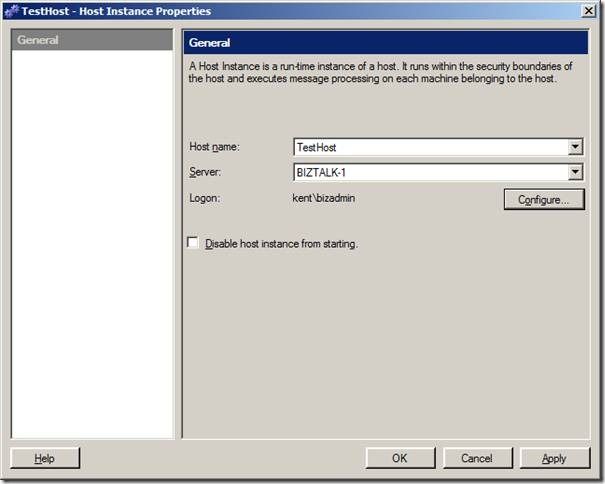Click the kent\bizadmin logon value
This screenshot has width=605, height=484.
coord(324,198)
